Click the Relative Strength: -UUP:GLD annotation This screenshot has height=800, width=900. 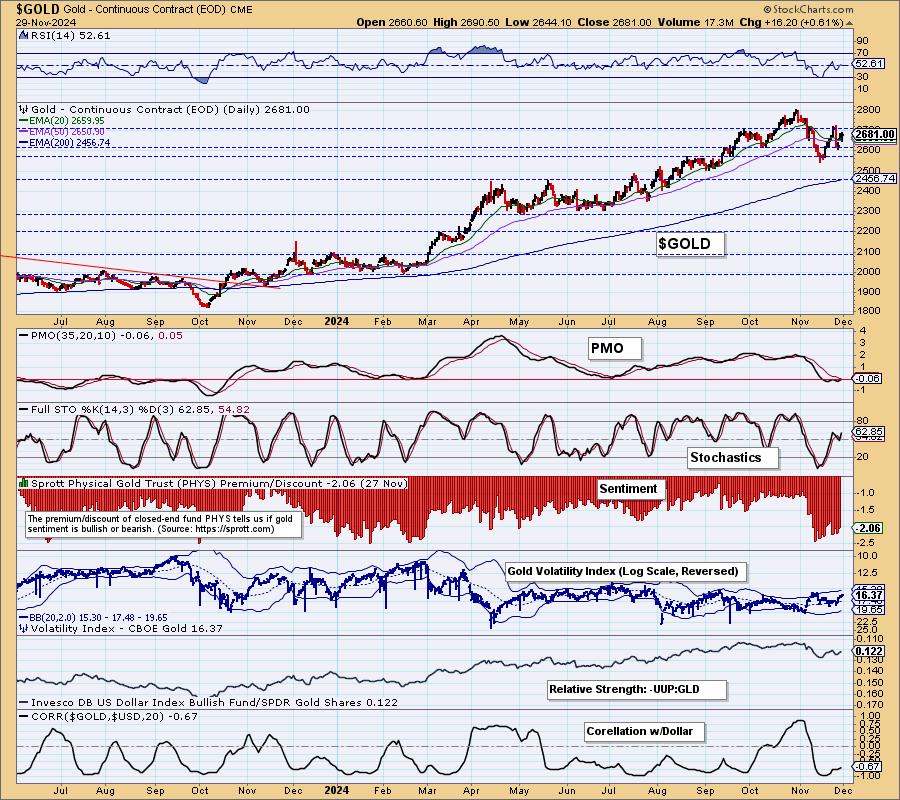(637, 689)
